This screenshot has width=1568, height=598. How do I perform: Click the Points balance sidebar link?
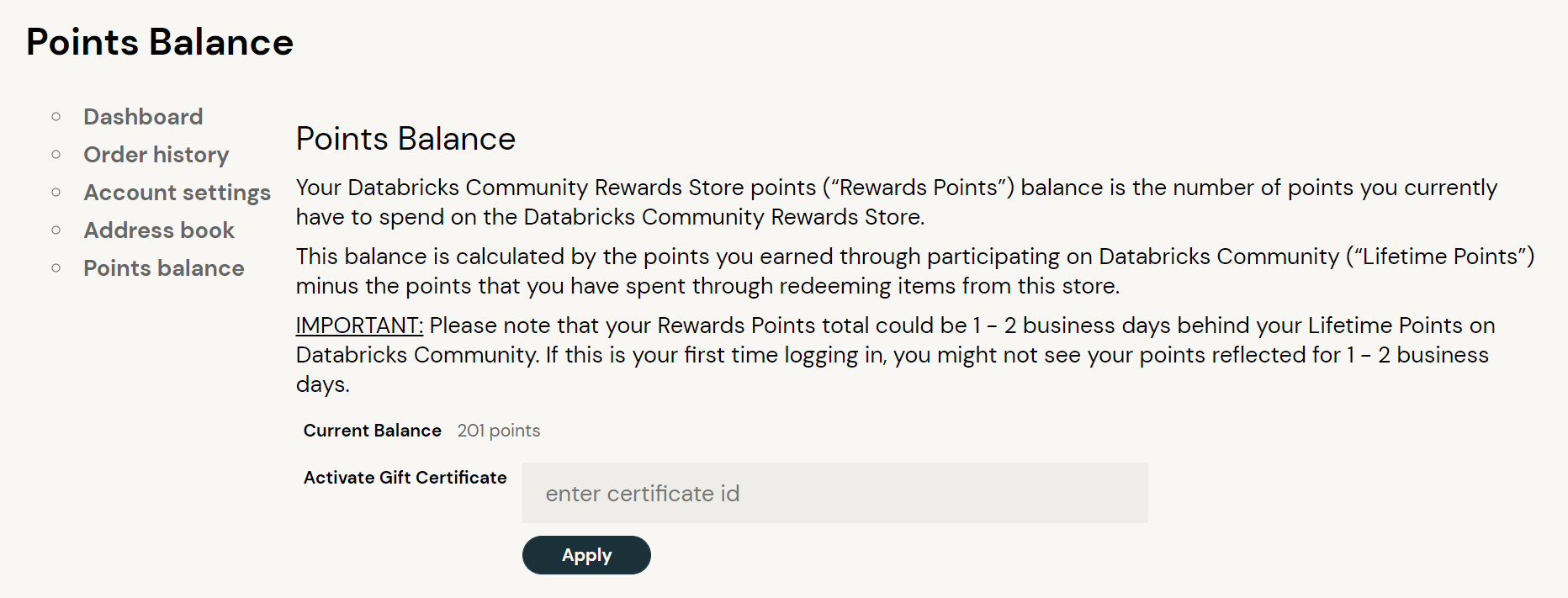164,268
